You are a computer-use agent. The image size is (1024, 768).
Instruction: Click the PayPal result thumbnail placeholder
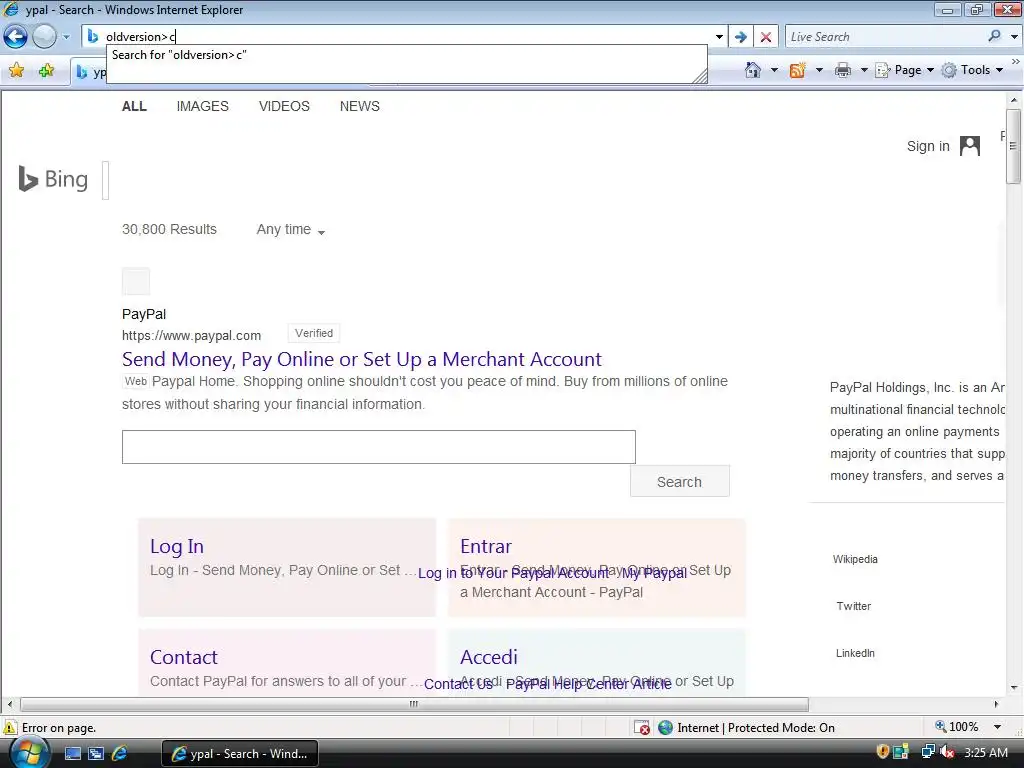[136, 281]
